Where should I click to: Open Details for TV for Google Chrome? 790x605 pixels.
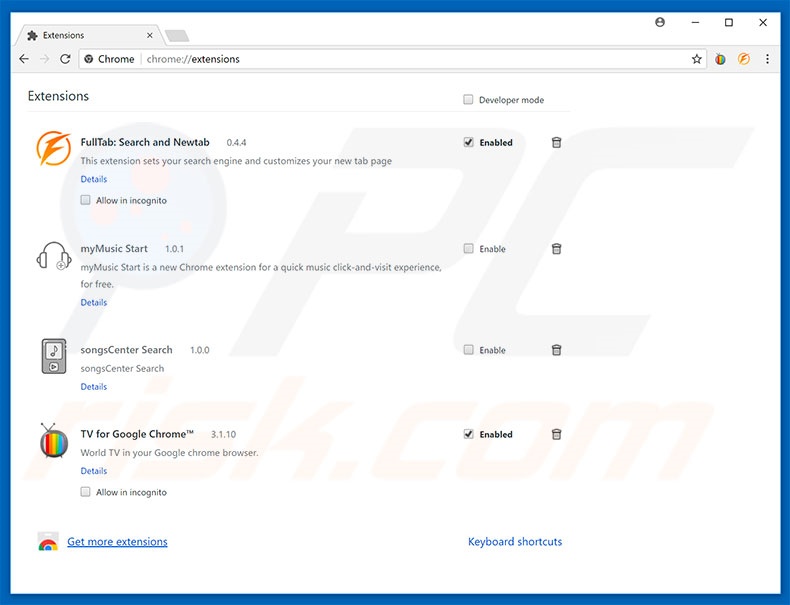pyautogui.click(x=94, y=470)
